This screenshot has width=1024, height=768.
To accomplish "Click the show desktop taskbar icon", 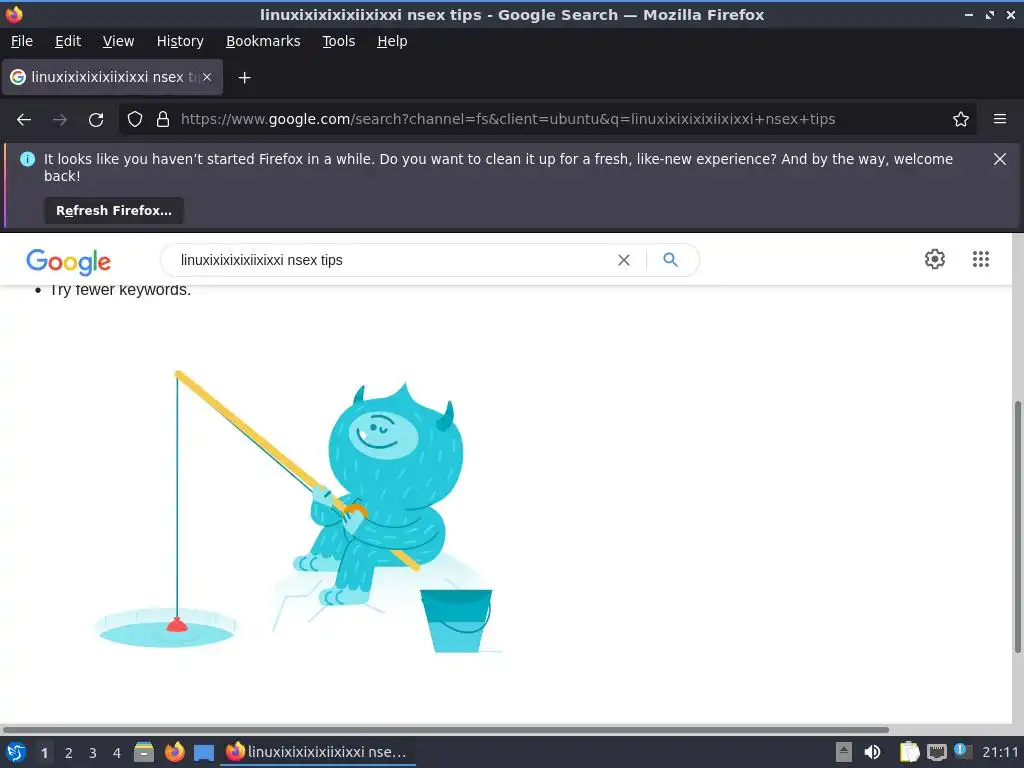I will [x=204, y=752].
